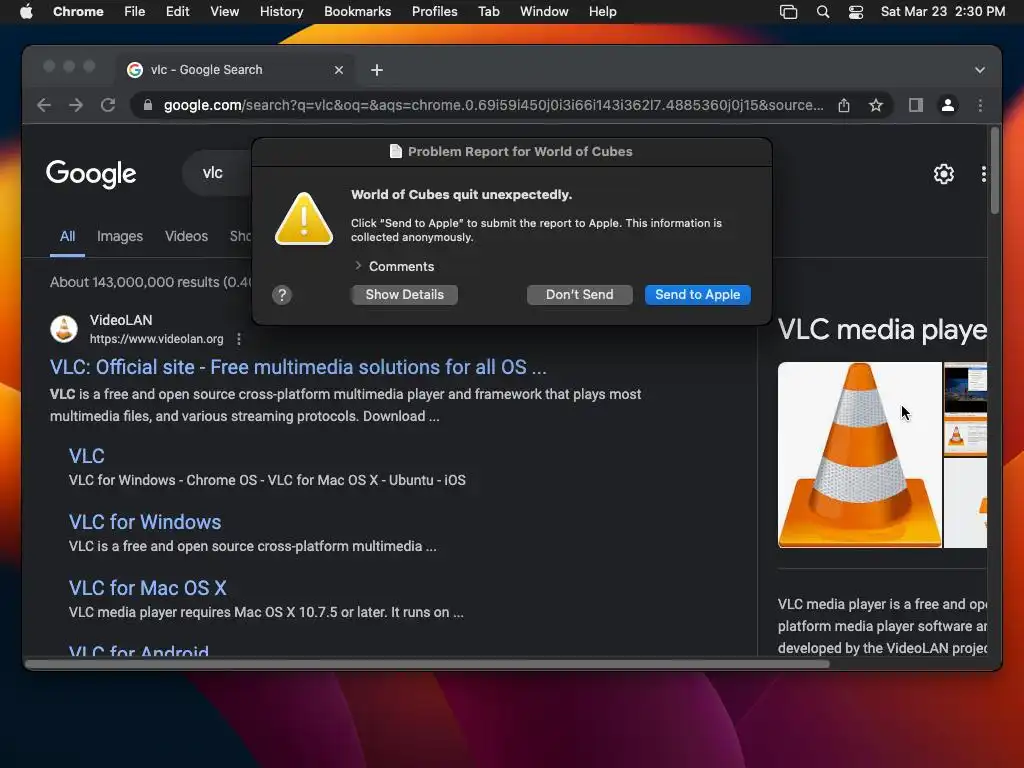1024x768 pixels.
Task: Select the All search tab
Action: tap(67, 236)
